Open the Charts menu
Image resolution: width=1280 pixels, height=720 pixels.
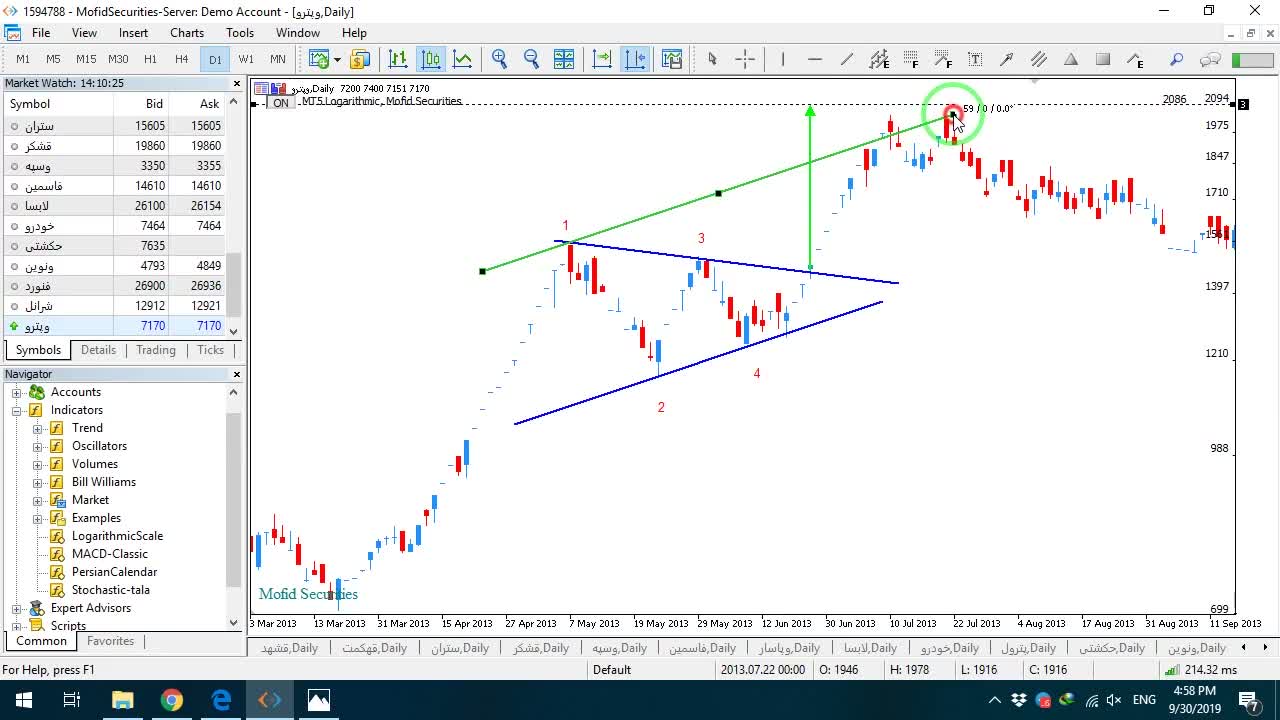click(x=187, y=33)
